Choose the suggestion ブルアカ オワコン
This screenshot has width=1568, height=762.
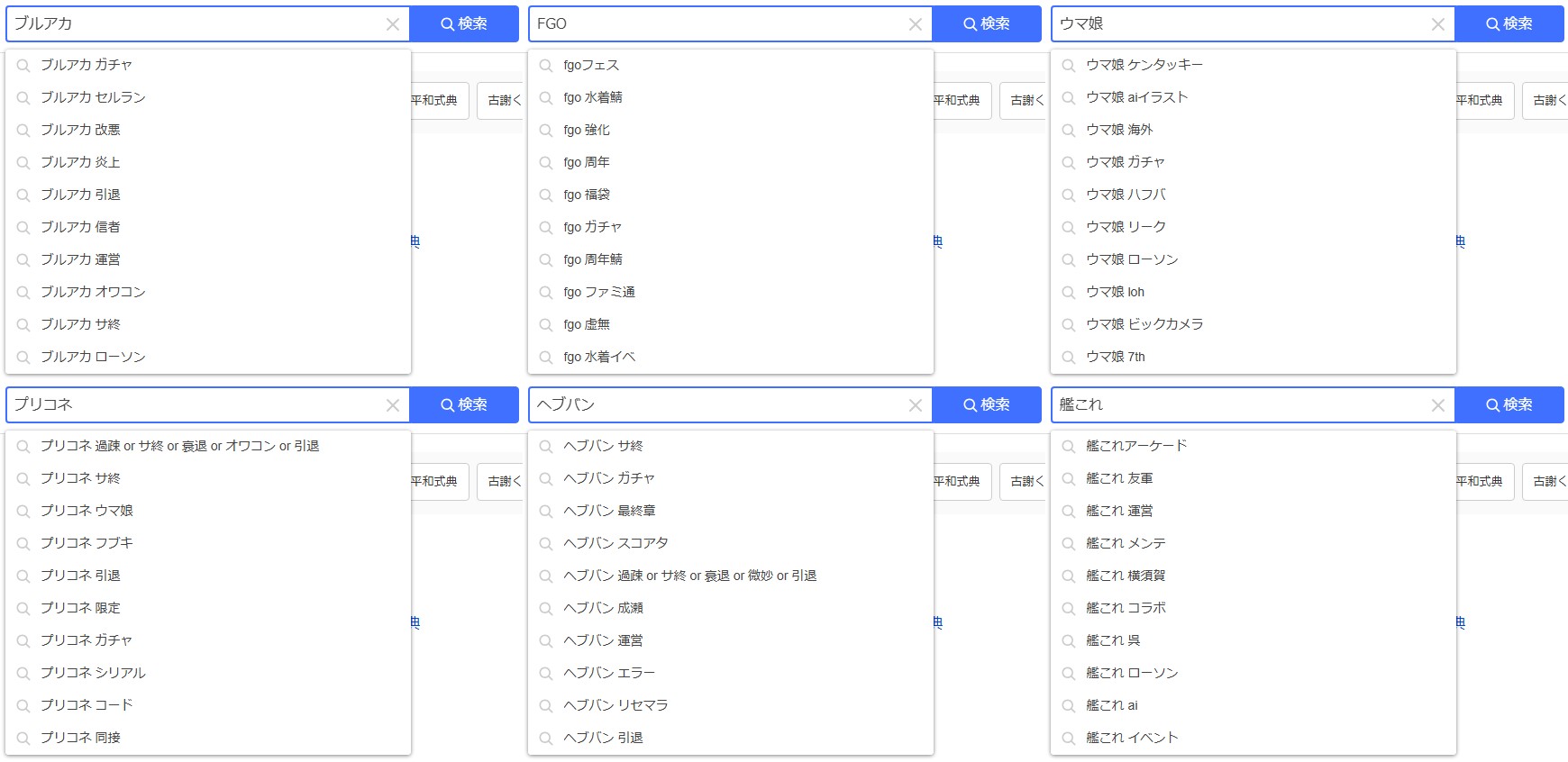point(208,292)
